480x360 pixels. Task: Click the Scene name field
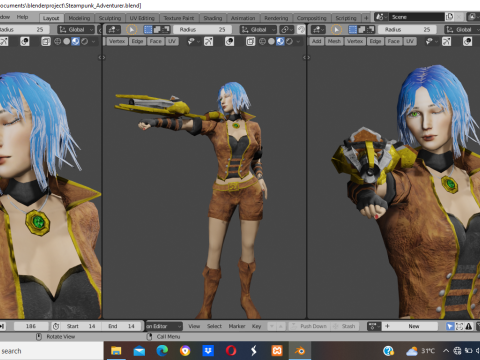[417, 17]
